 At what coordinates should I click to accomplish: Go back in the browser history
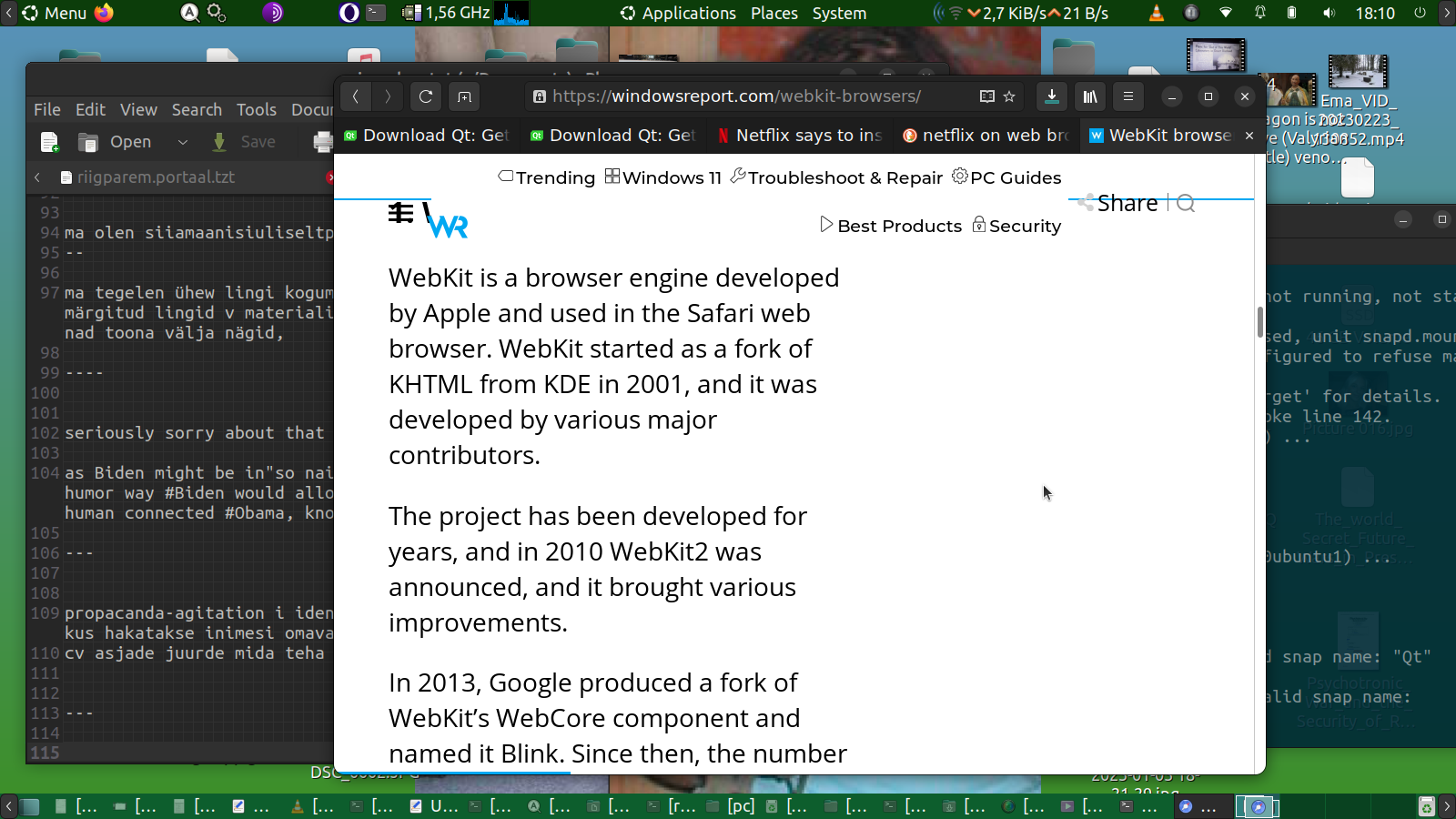point(356,96)
